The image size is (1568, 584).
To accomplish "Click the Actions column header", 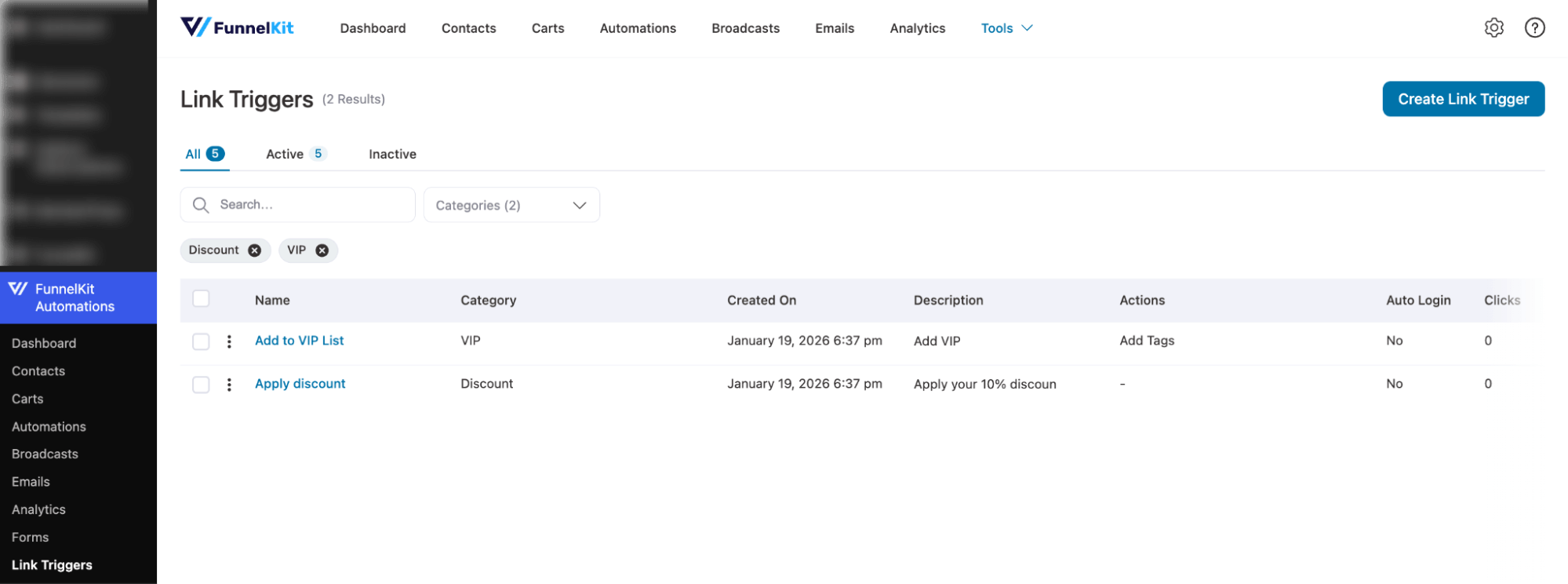I will click(1141, 300).
